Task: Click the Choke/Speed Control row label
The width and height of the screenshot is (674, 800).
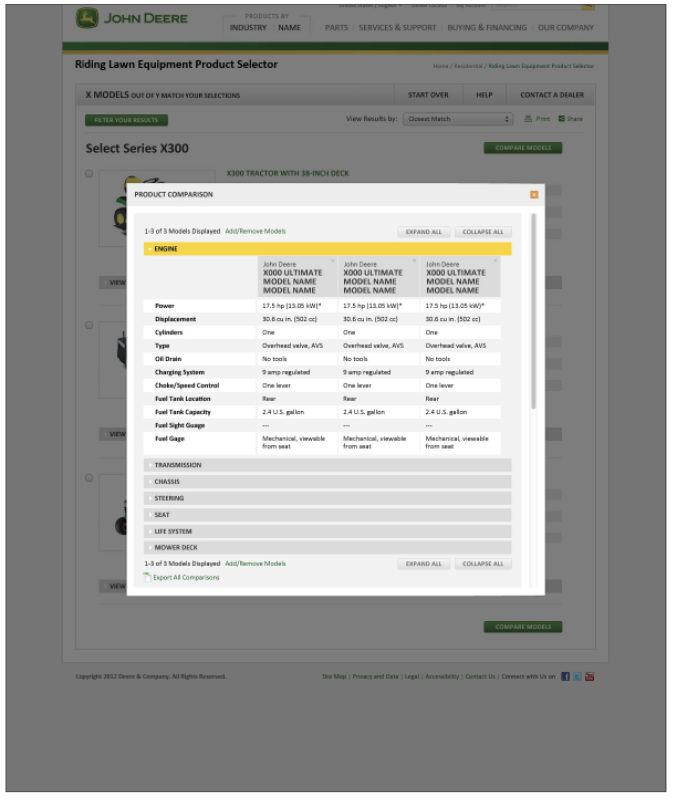Action: 187,385
